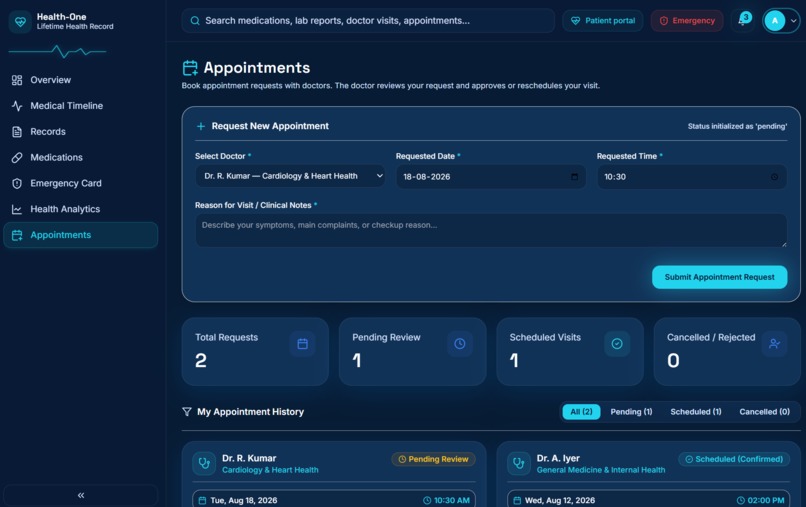The width and height of the screenshot is (806, 507).
Task: Click the Requested Time field
Action: (x=692, y=176)
